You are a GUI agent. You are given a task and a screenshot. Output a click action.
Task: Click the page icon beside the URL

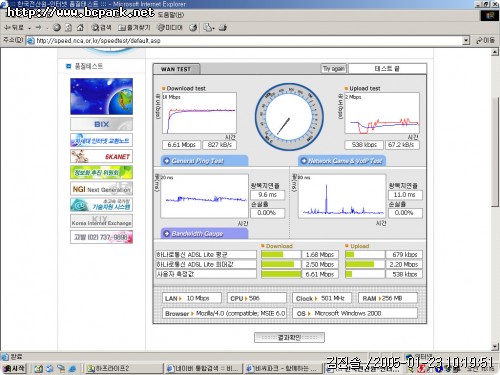coord(30,41)
